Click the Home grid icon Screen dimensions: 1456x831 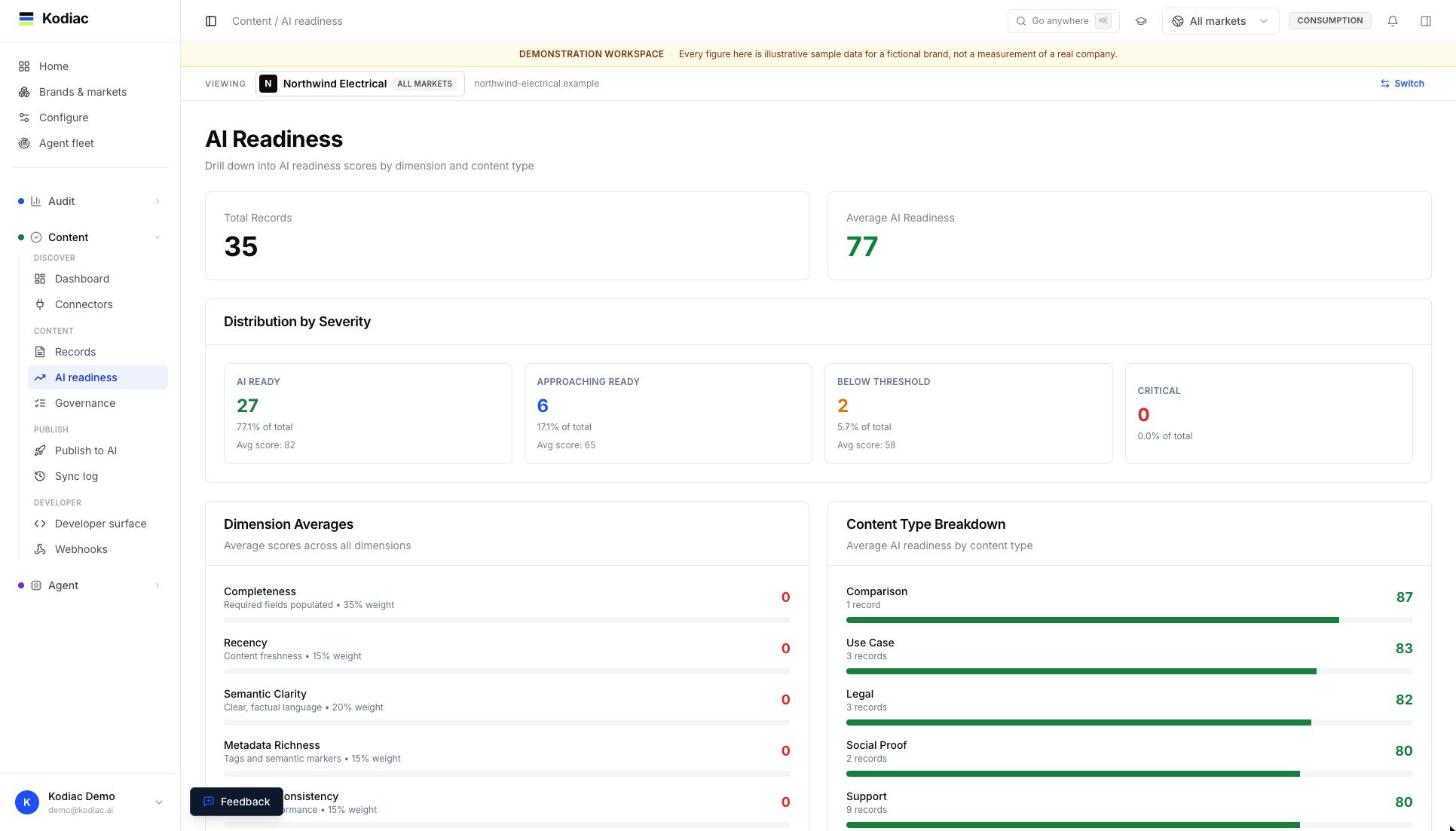click(x=24, y=66)
